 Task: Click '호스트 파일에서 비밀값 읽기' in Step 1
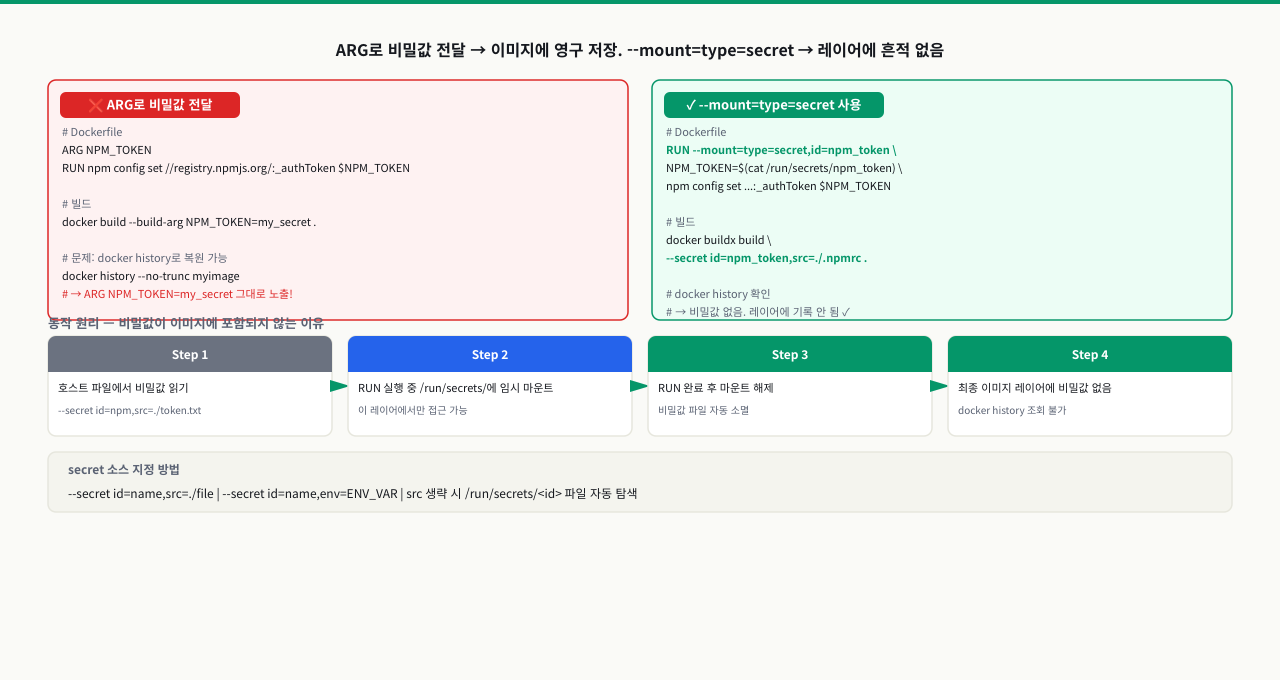coord(123,388)
